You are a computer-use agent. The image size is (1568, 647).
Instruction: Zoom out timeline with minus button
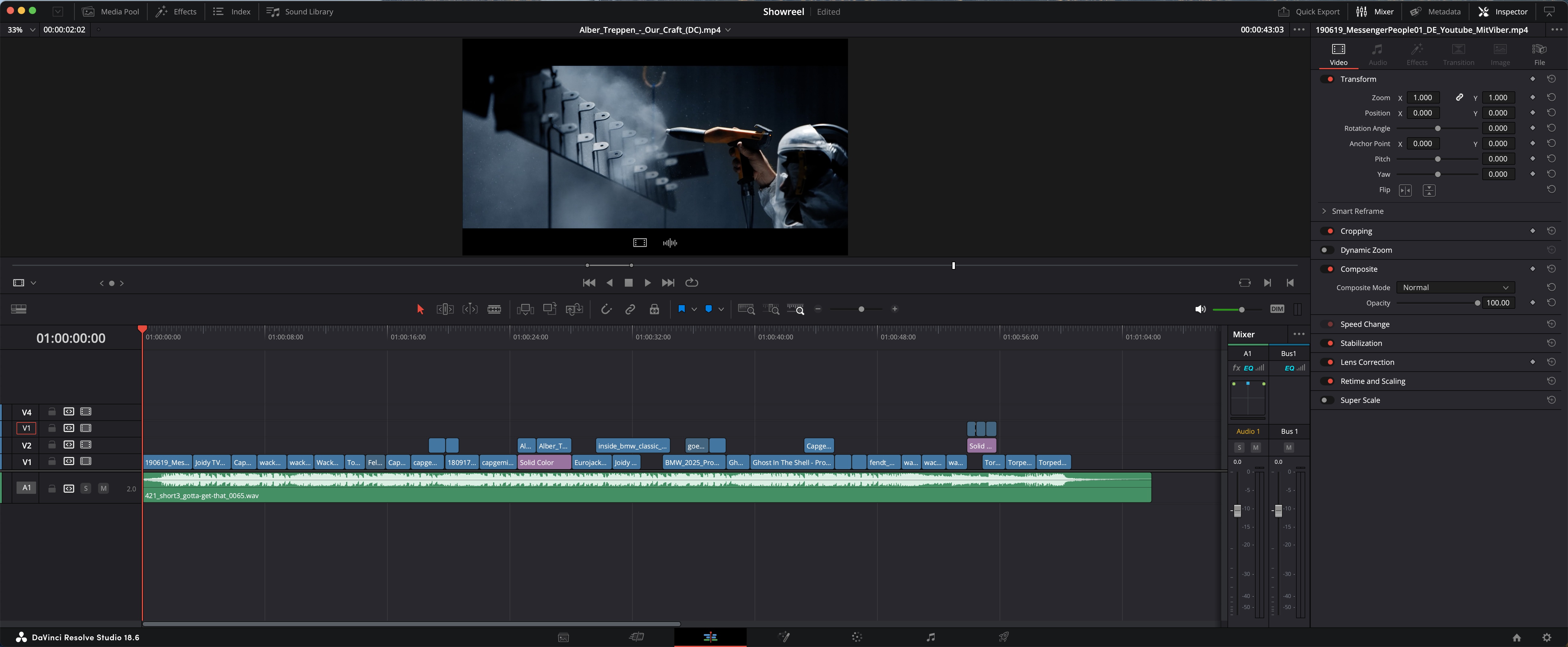818,309
